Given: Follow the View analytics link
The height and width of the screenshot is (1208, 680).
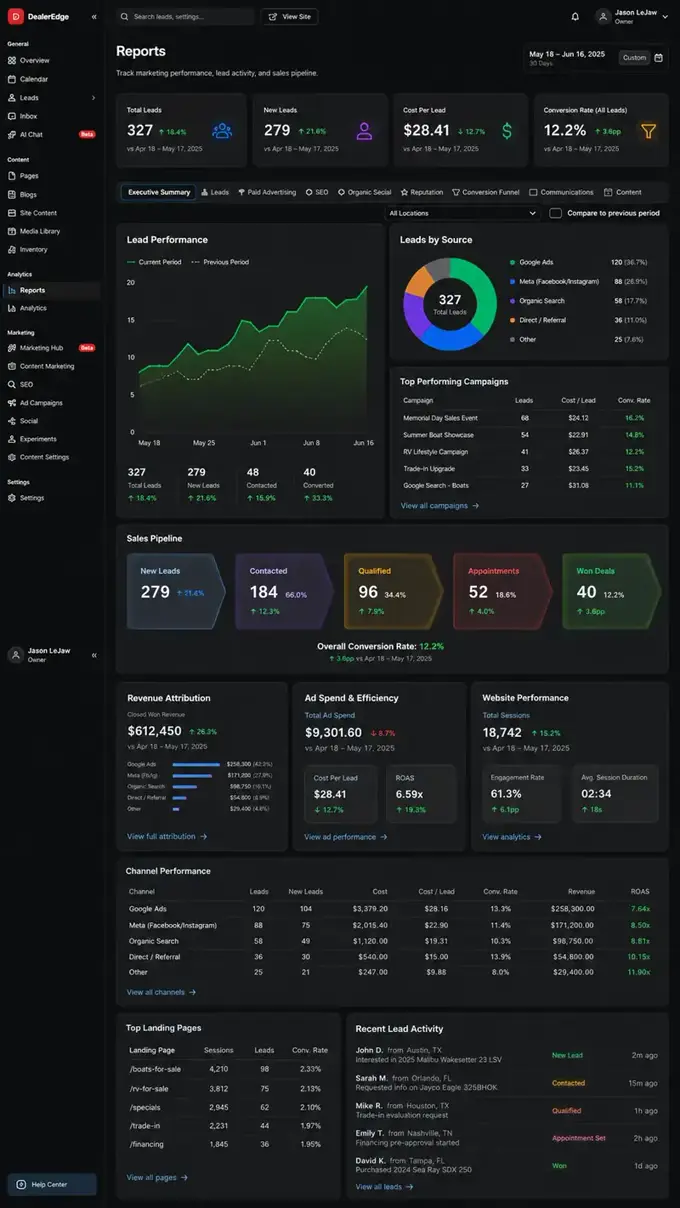Looking at the screenshot, I should 512,836.
